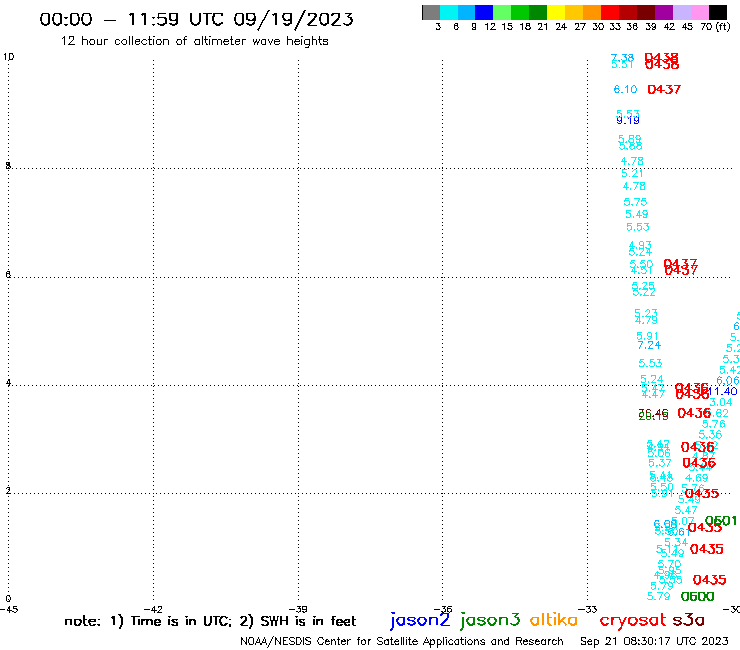Pick the yellow 24 ft color swatch

[556, 12]
